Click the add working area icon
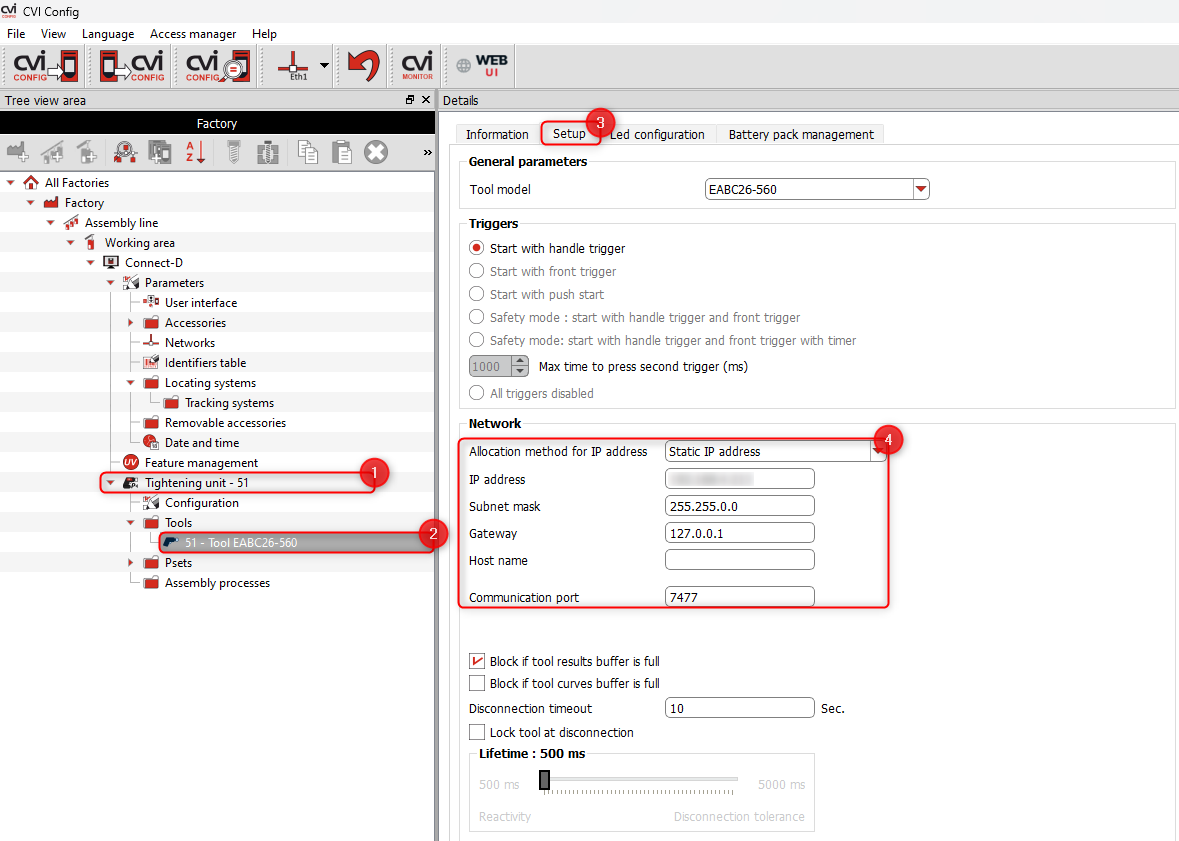 coord(87,152)
